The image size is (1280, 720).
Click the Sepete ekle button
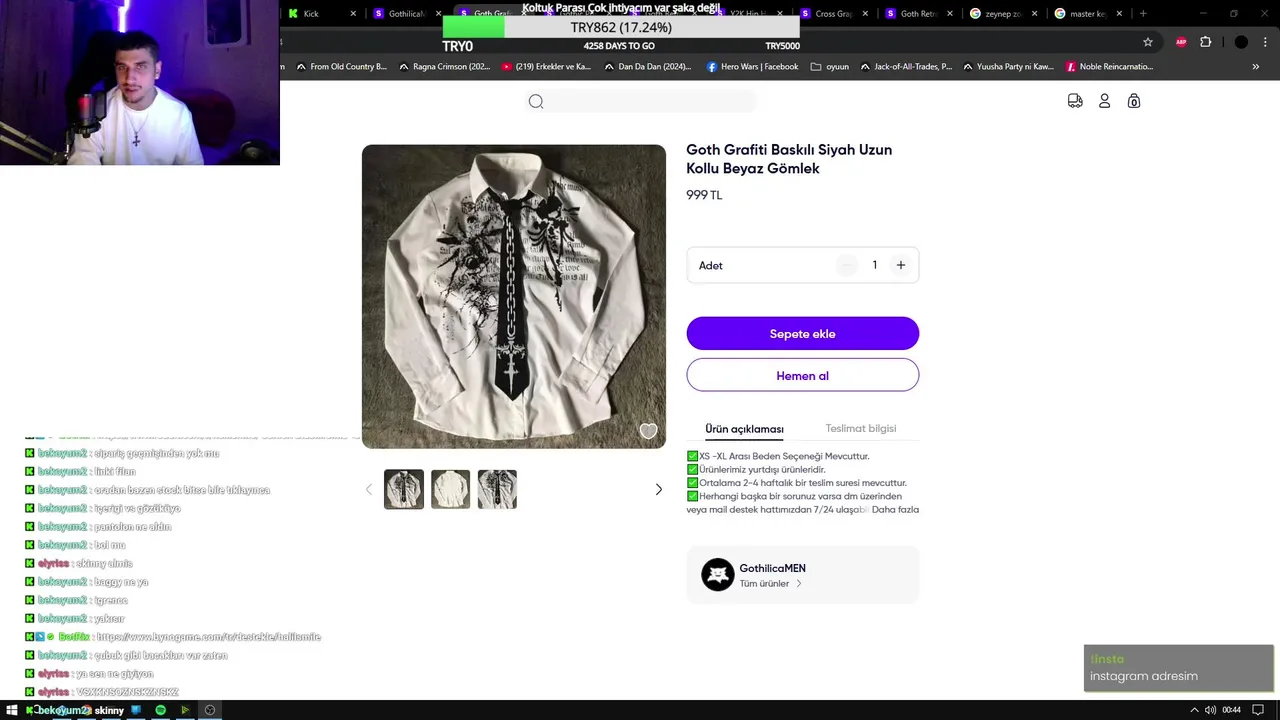pyautogui.click(x=802, y=334)
